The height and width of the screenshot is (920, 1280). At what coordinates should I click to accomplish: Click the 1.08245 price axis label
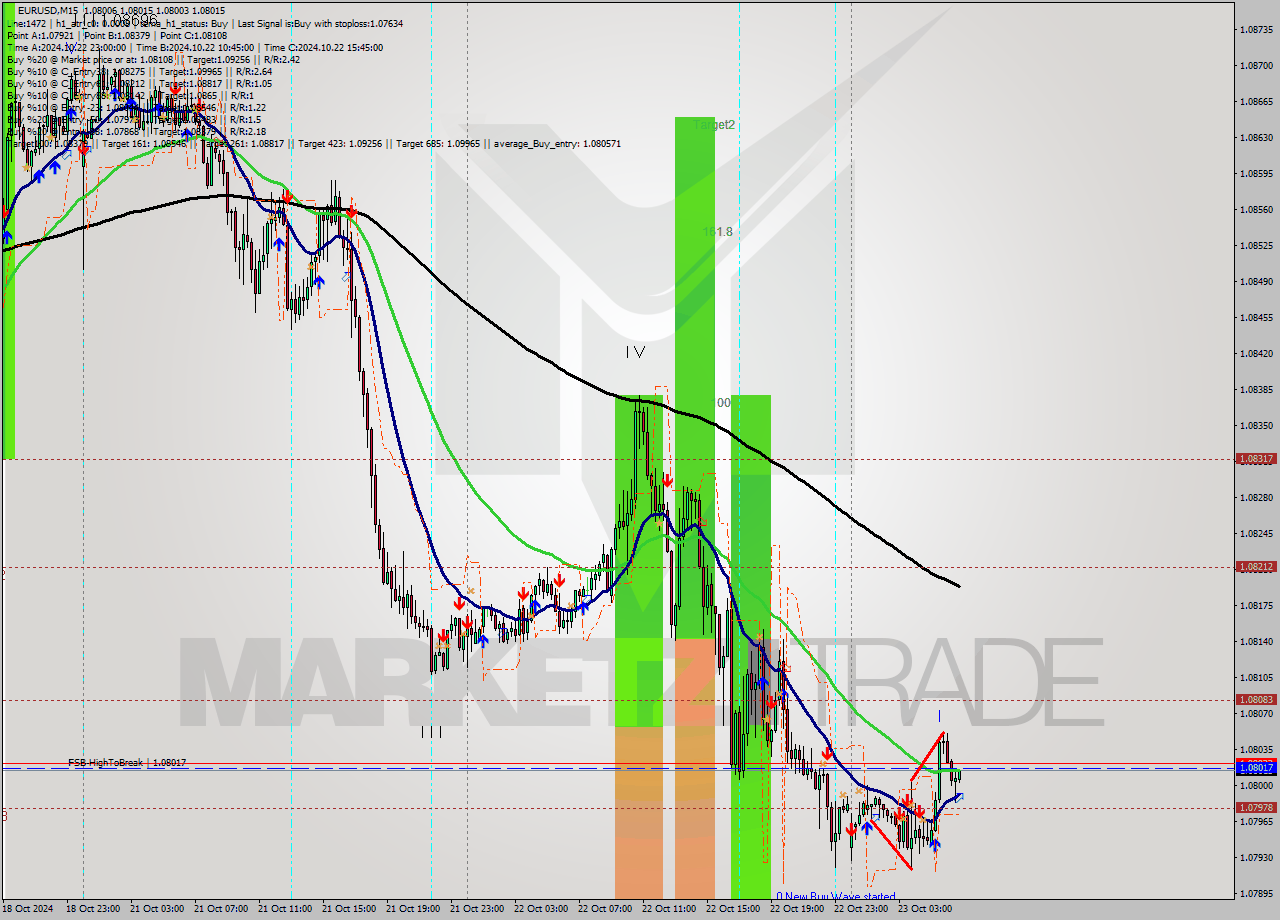tap(1256, 534)
